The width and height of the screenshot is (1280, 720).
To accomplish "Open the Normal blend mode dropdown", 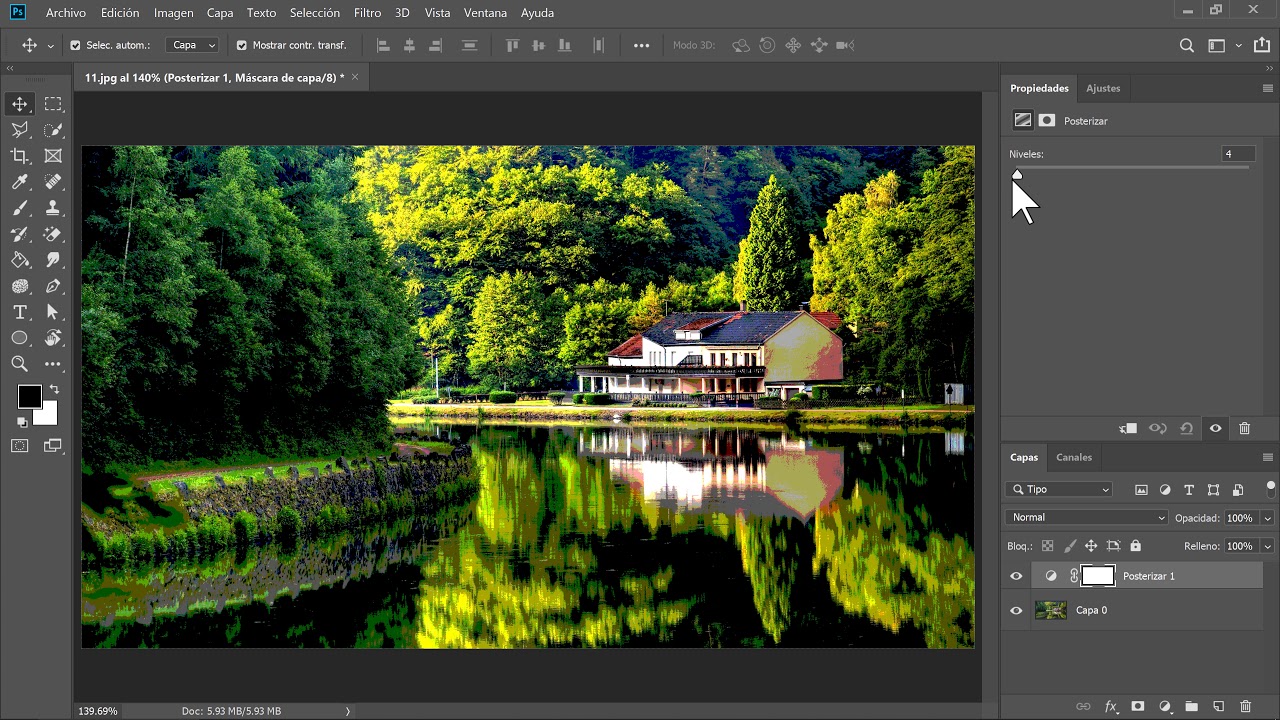I will pos(1087,518).
